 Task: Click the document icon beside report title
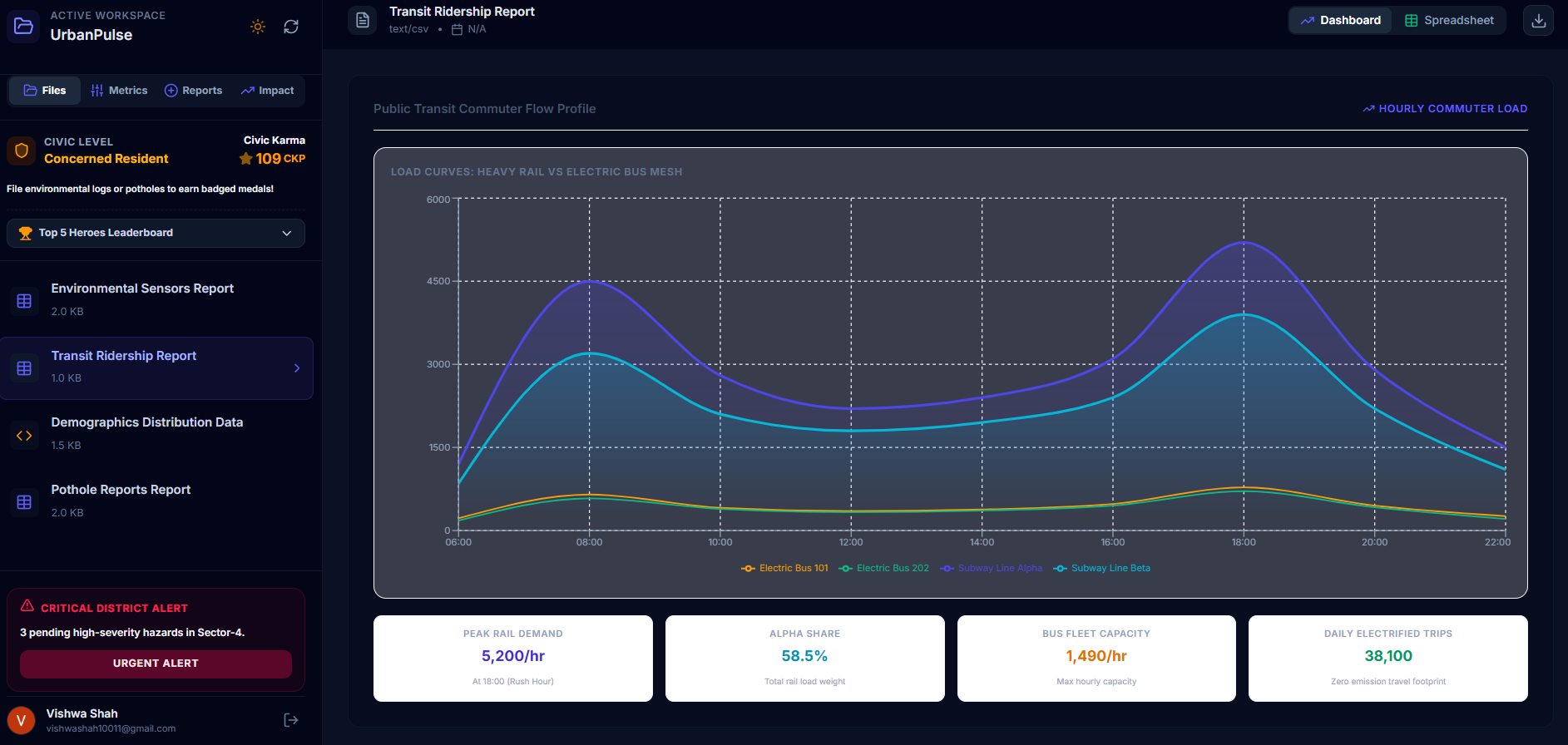coord(363,20)
